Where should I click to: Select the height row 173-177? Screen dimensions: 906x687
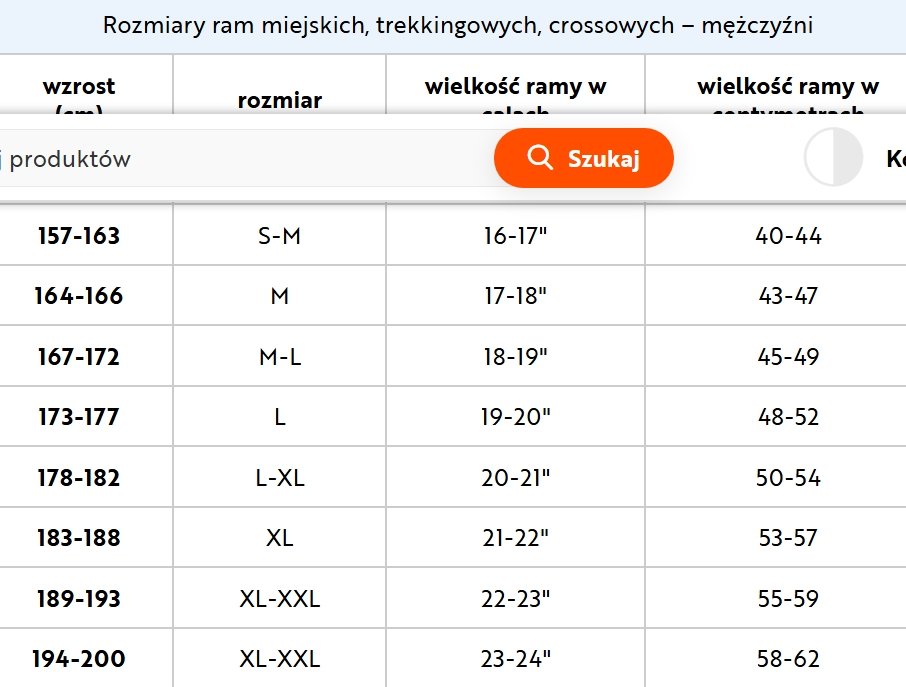[79, 417]
